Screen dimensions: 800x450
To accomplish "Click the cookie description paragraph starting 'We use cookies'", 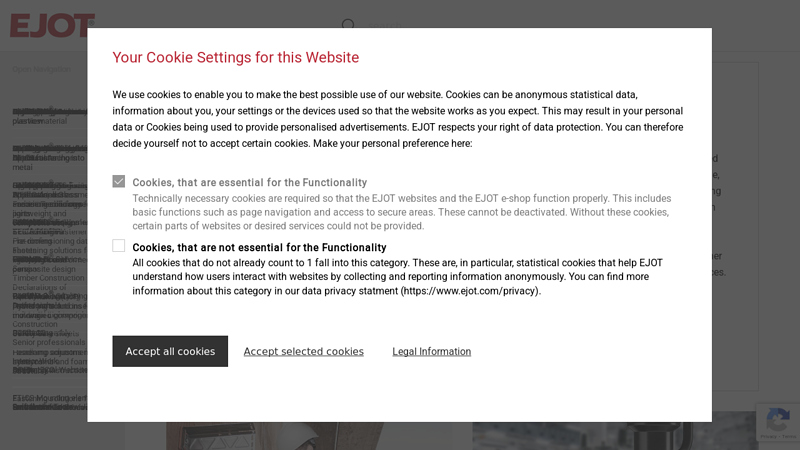I will (397, 119).
